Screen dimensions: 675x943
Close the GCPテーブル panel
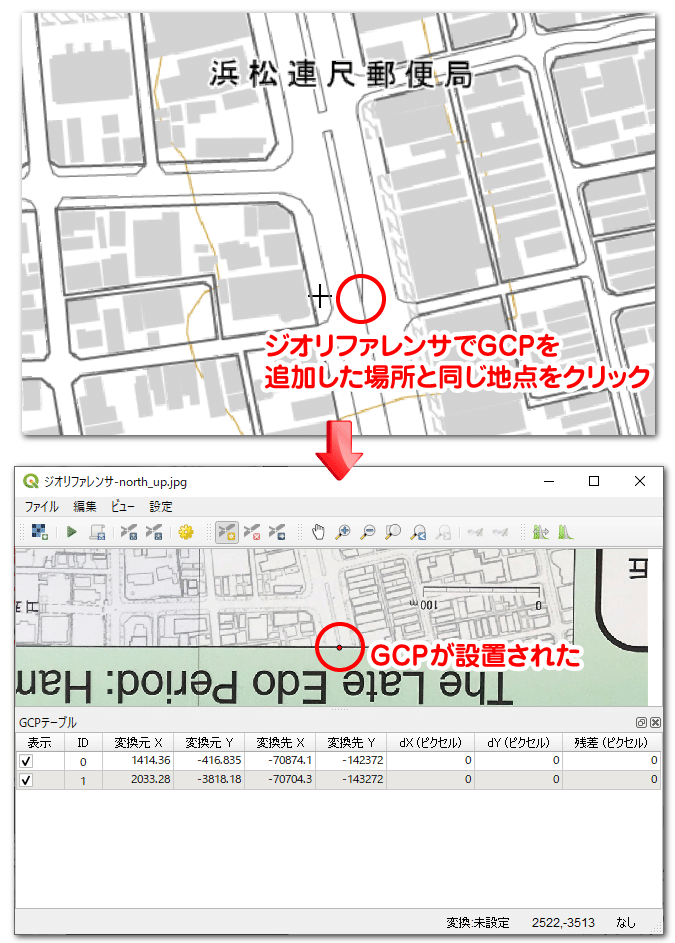655,722
